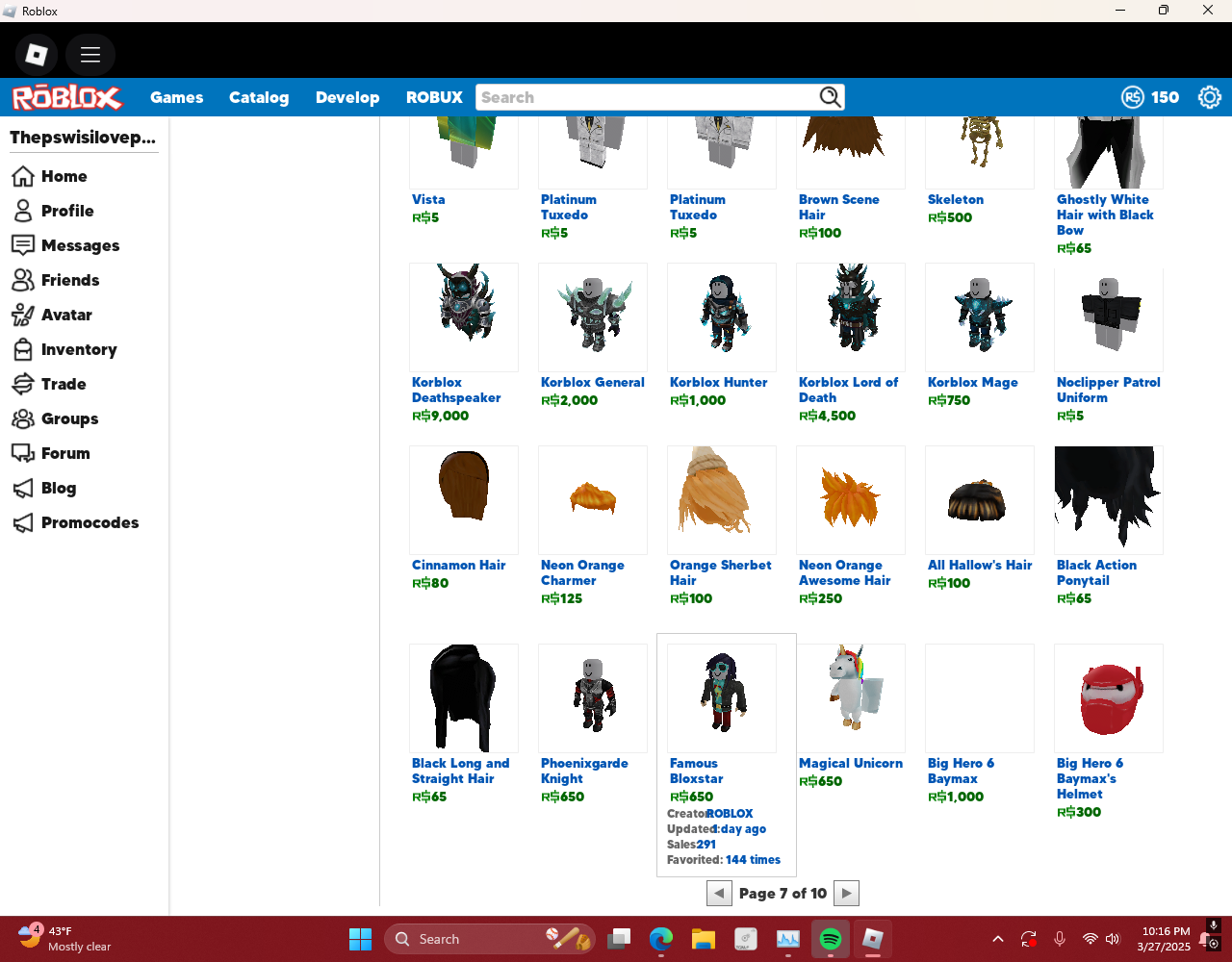1232x962 pixels.
Task: Open the Games tab
Action: (176, 97)
